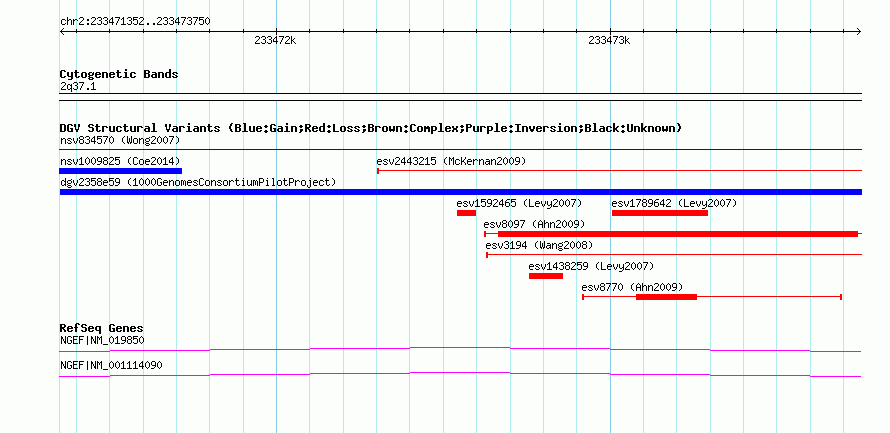Screen dimensions: 890x433
Task: Select the red esv1438259 loss bar
Action: click(546, 276)
